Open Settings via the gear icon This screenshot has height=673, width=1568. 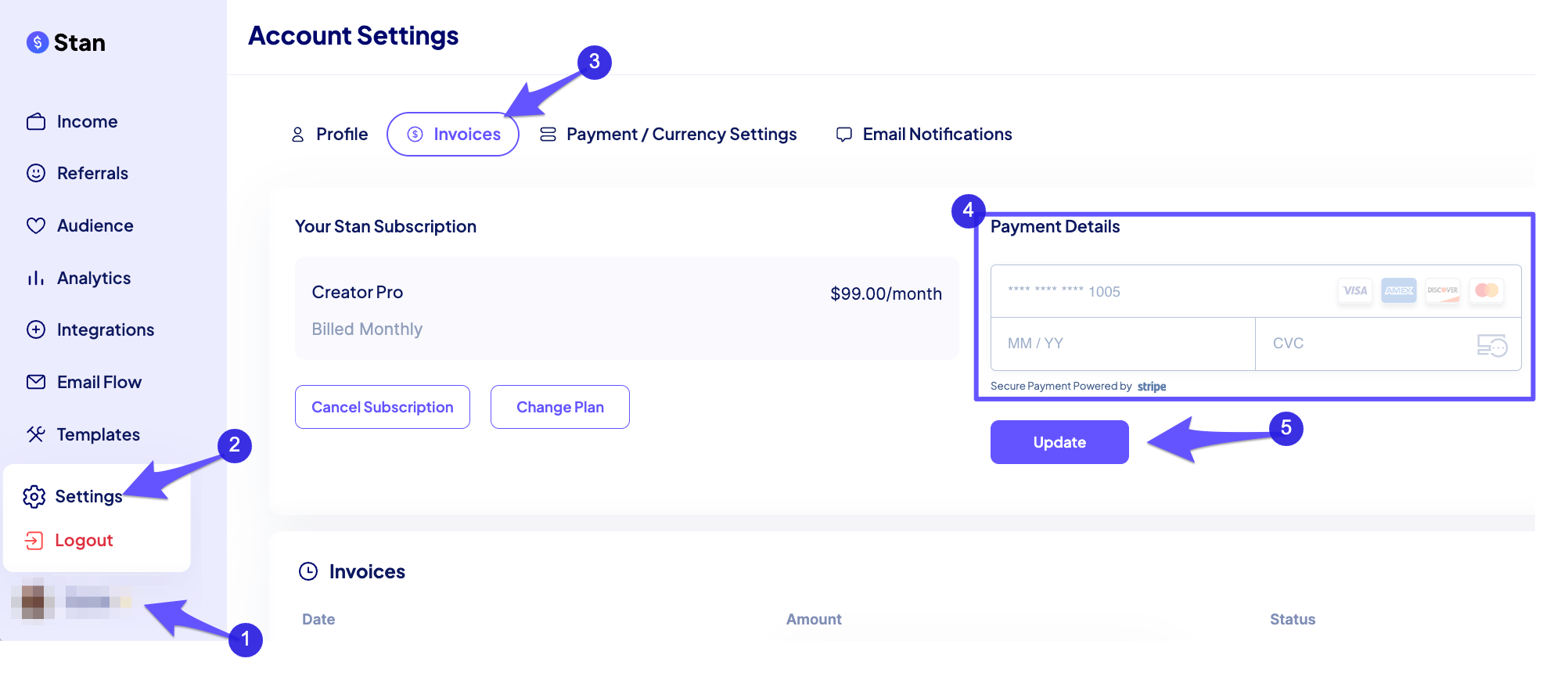tap(34, 496)
